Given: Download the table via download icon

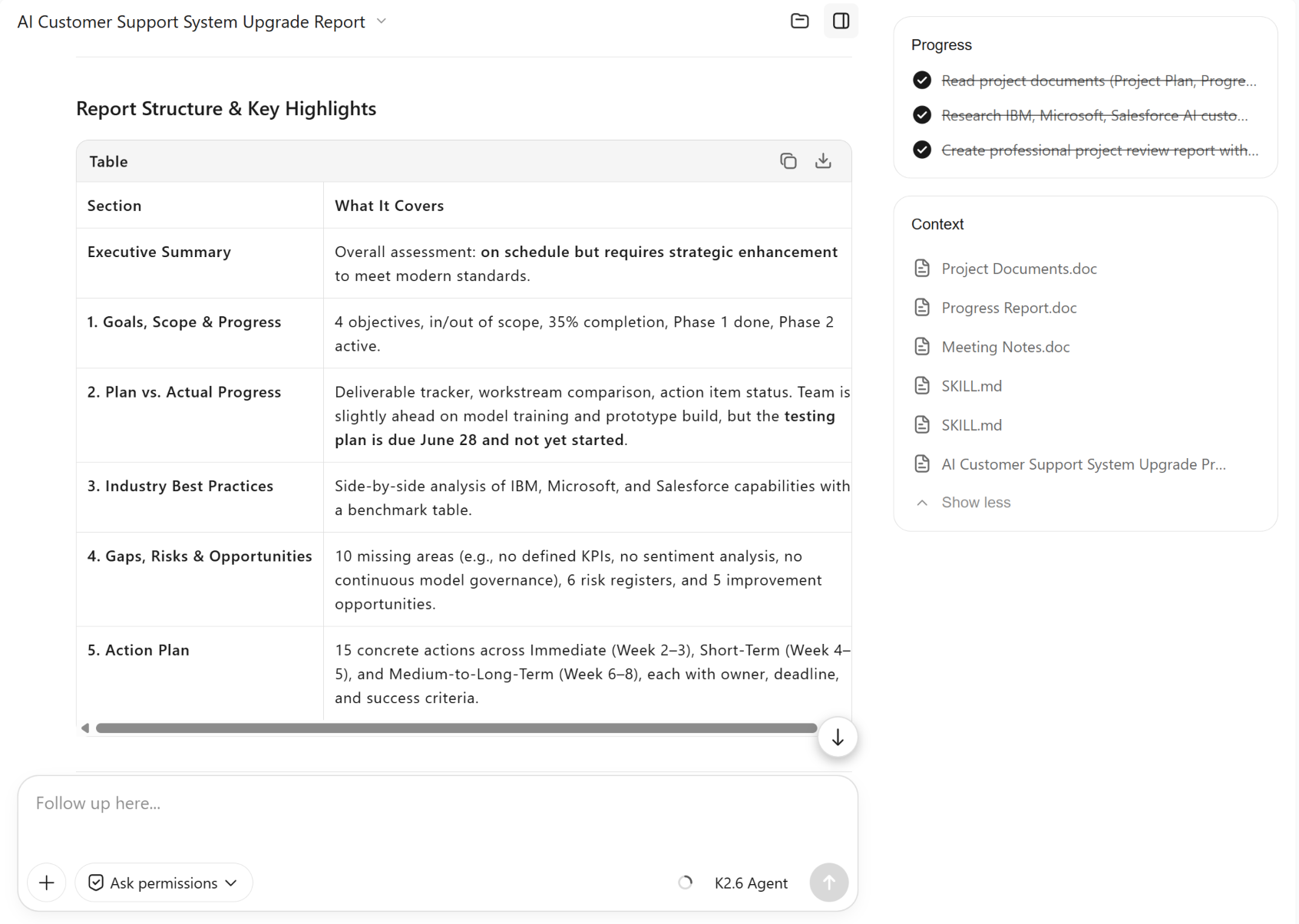Looking at the screenshot, I should [x=823, y=161].
